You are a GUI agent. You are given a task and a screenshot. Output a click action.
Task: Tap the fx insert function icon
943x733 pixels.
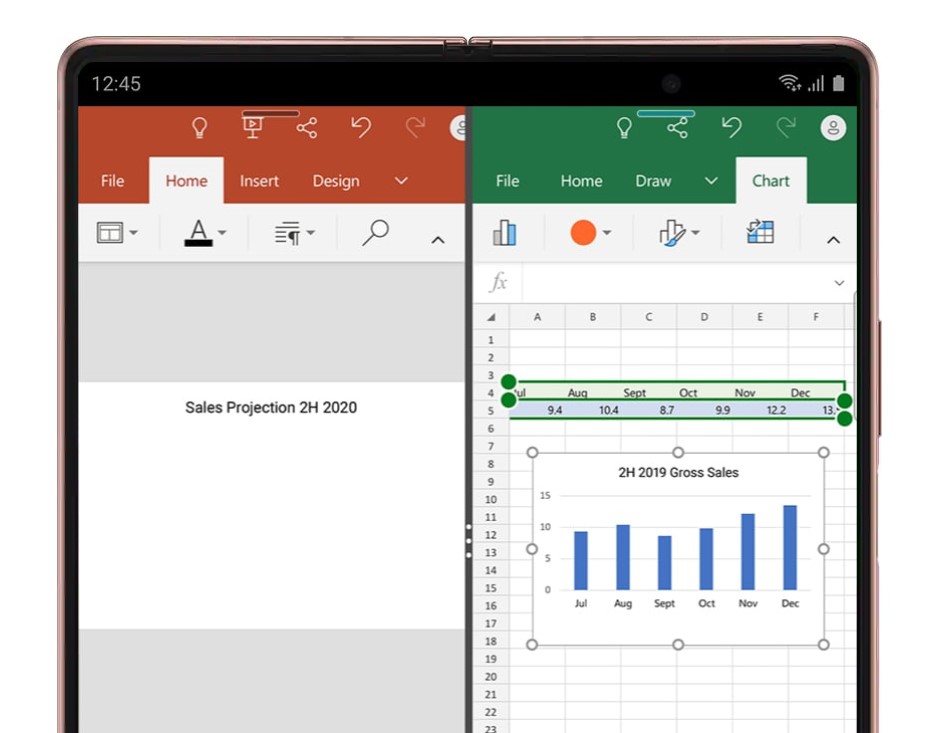[499, 281]
